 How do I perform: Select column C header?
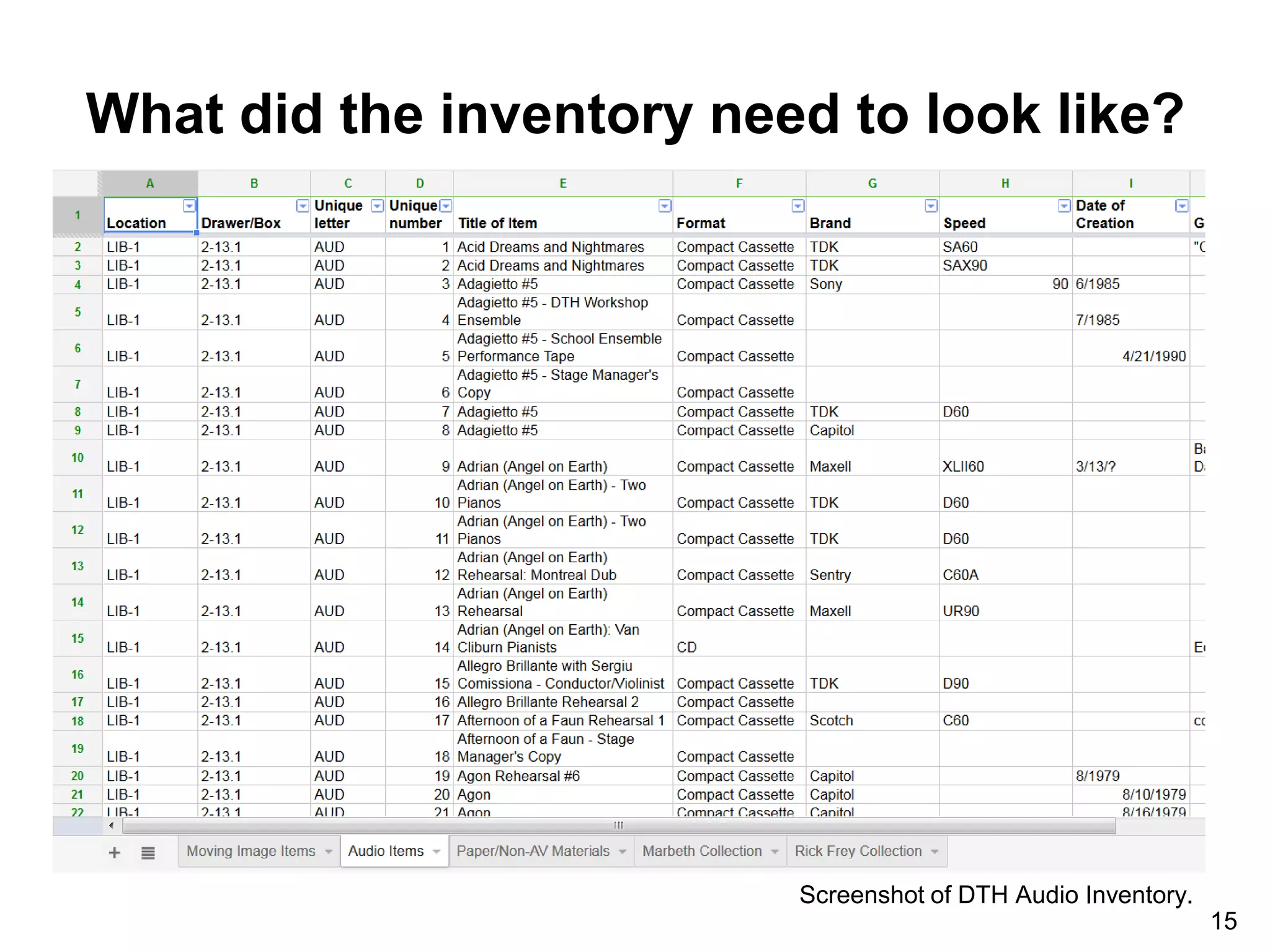(x=348, y=183)
